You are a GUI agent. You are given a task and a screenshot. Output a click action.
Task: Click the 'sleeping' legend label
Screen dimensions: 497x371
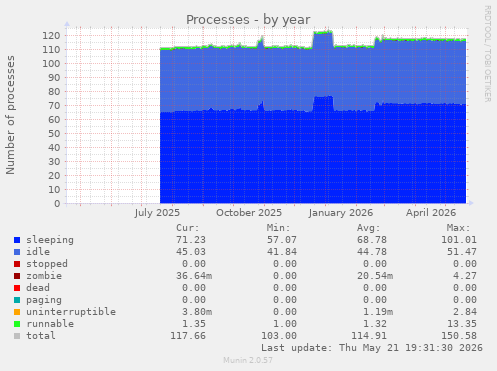coord(50,240)
